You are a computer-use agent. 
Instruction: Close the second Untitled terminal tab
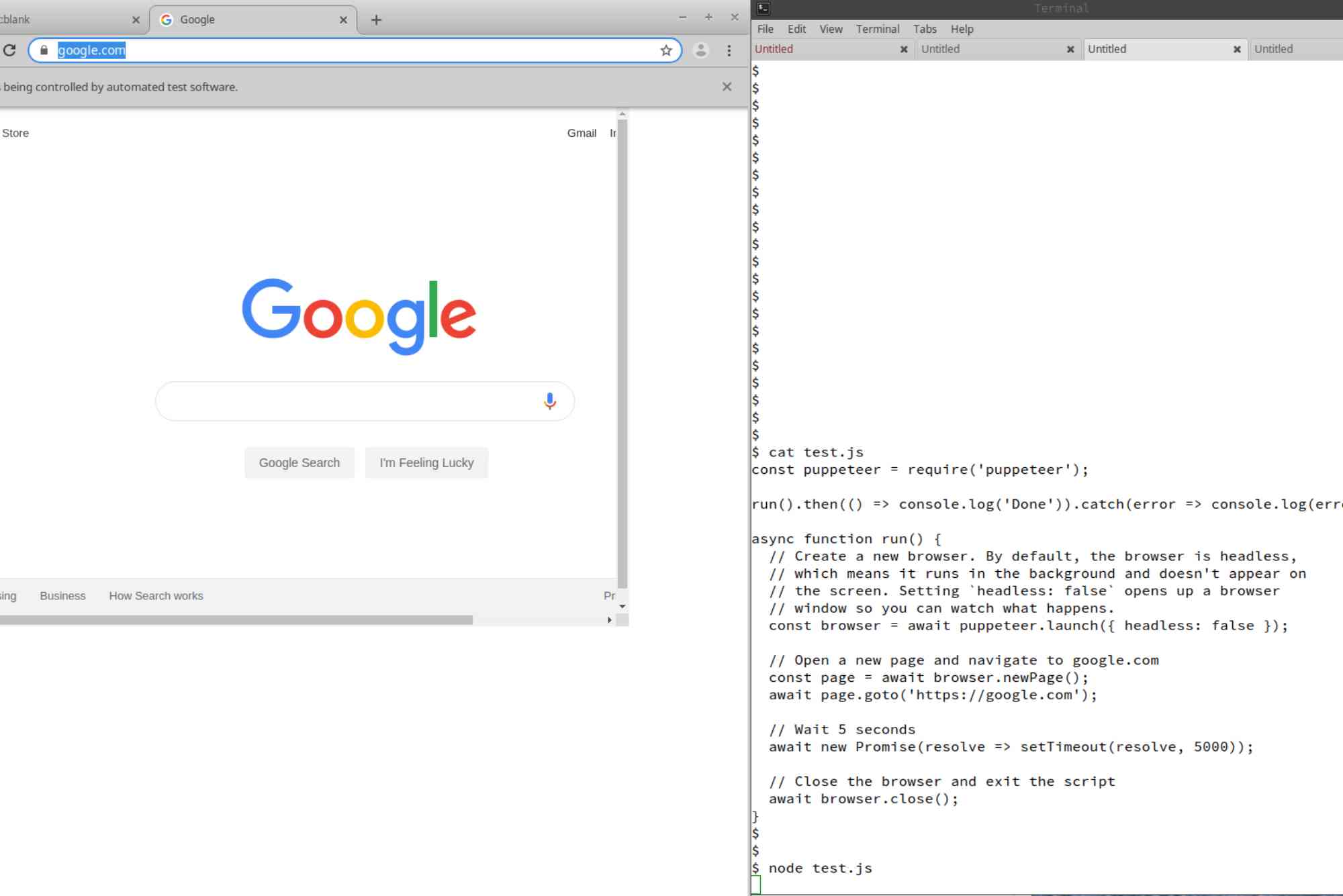pyautogui.click(x=1070, y=49)
